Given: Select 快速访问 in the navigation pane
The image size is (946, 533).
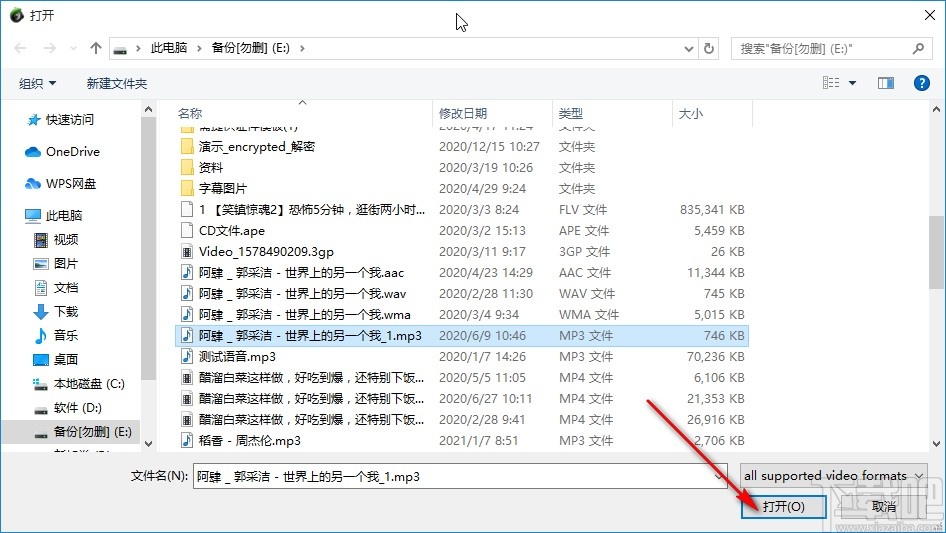Looking at the screenshot, I should [69, 120].
